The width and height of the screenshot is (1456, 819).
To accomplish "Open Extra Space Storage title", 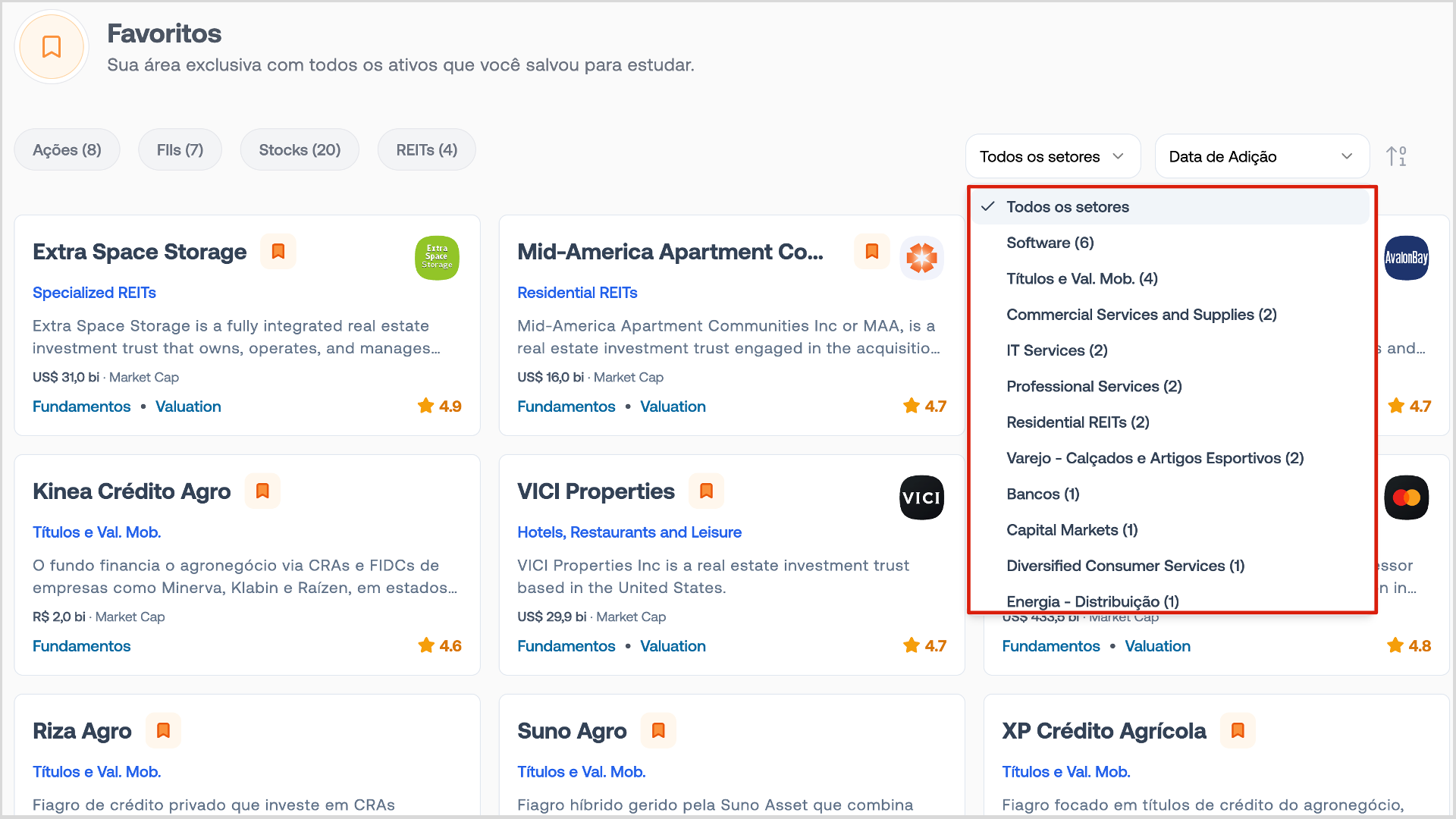I will (140, 252).
